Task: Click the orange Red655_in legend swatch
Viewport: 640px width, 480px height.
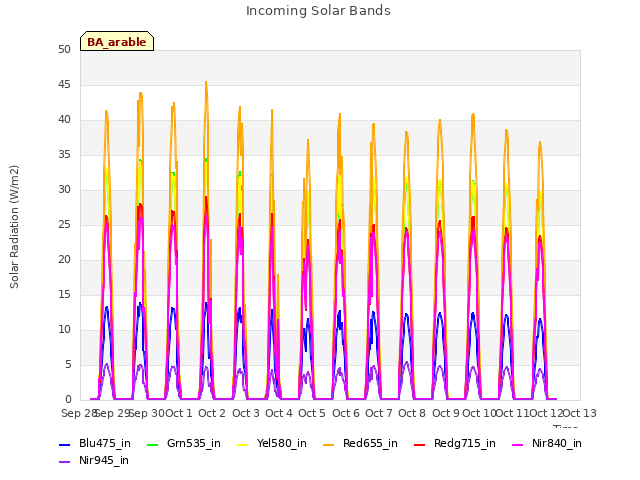Action: 329,444
